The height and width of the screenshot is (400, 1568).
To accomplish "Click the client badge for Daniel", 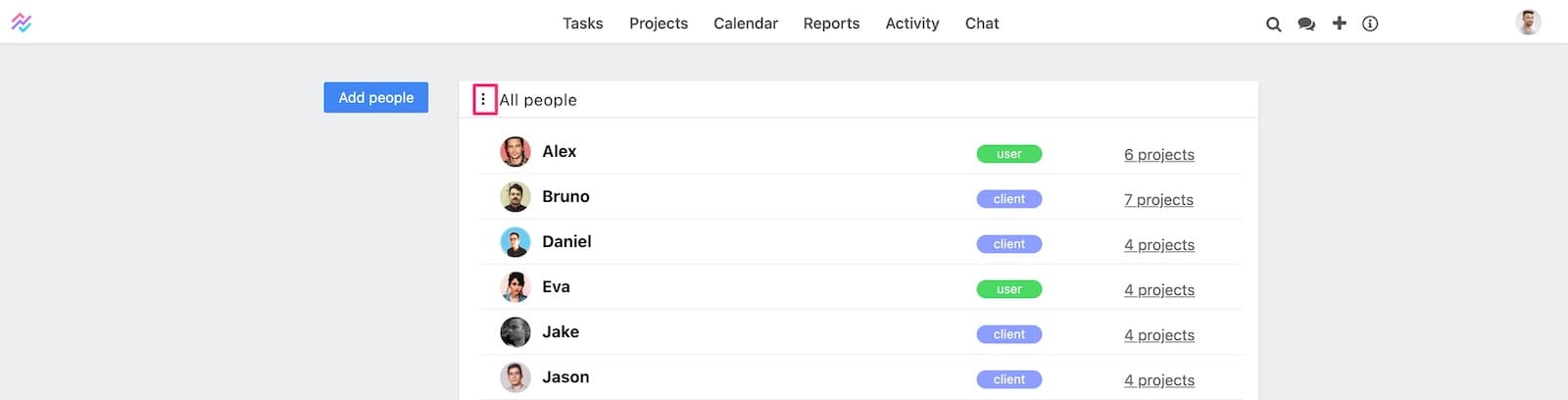I will (x=1008, y=244).
